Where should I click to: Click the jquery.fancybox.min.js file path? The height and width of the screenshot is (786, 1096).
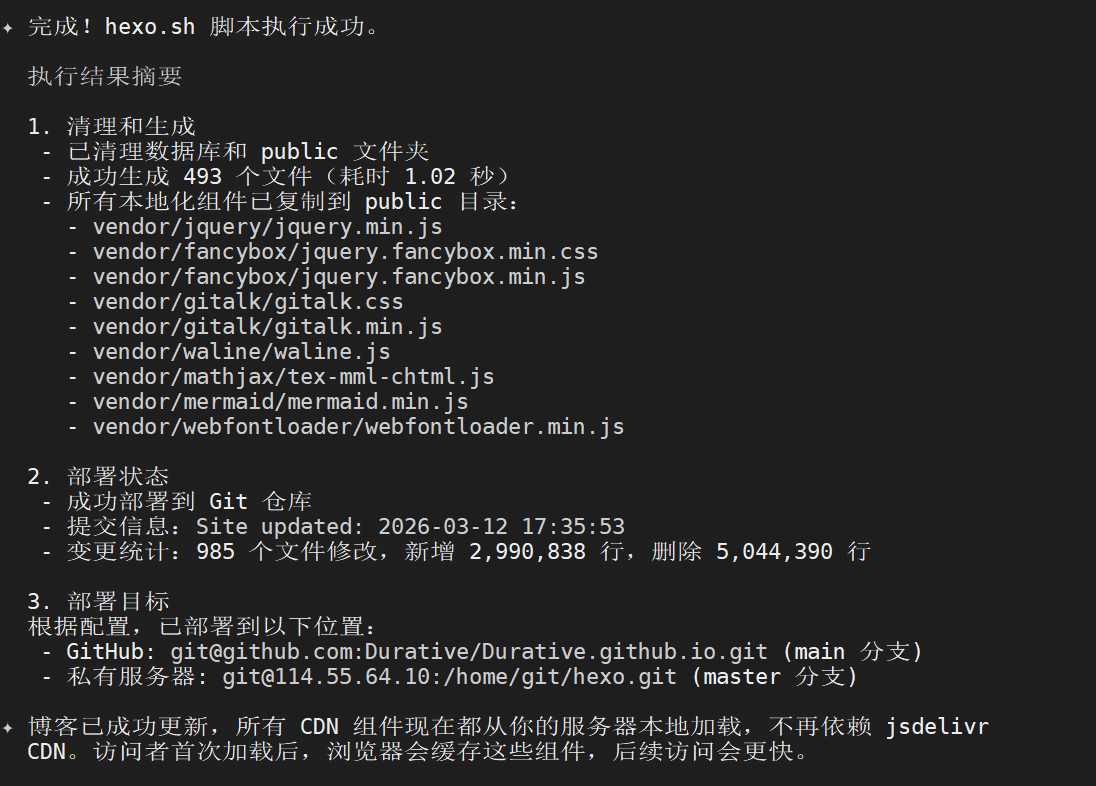point(339,277)
